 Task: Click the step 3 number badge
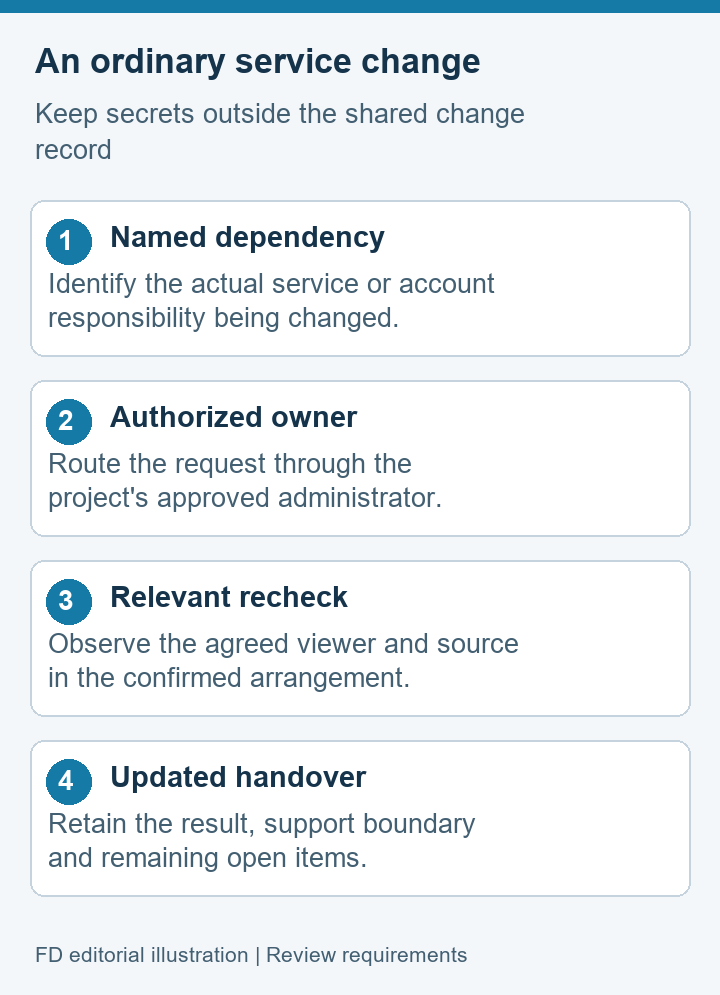[x=69, y=602]
